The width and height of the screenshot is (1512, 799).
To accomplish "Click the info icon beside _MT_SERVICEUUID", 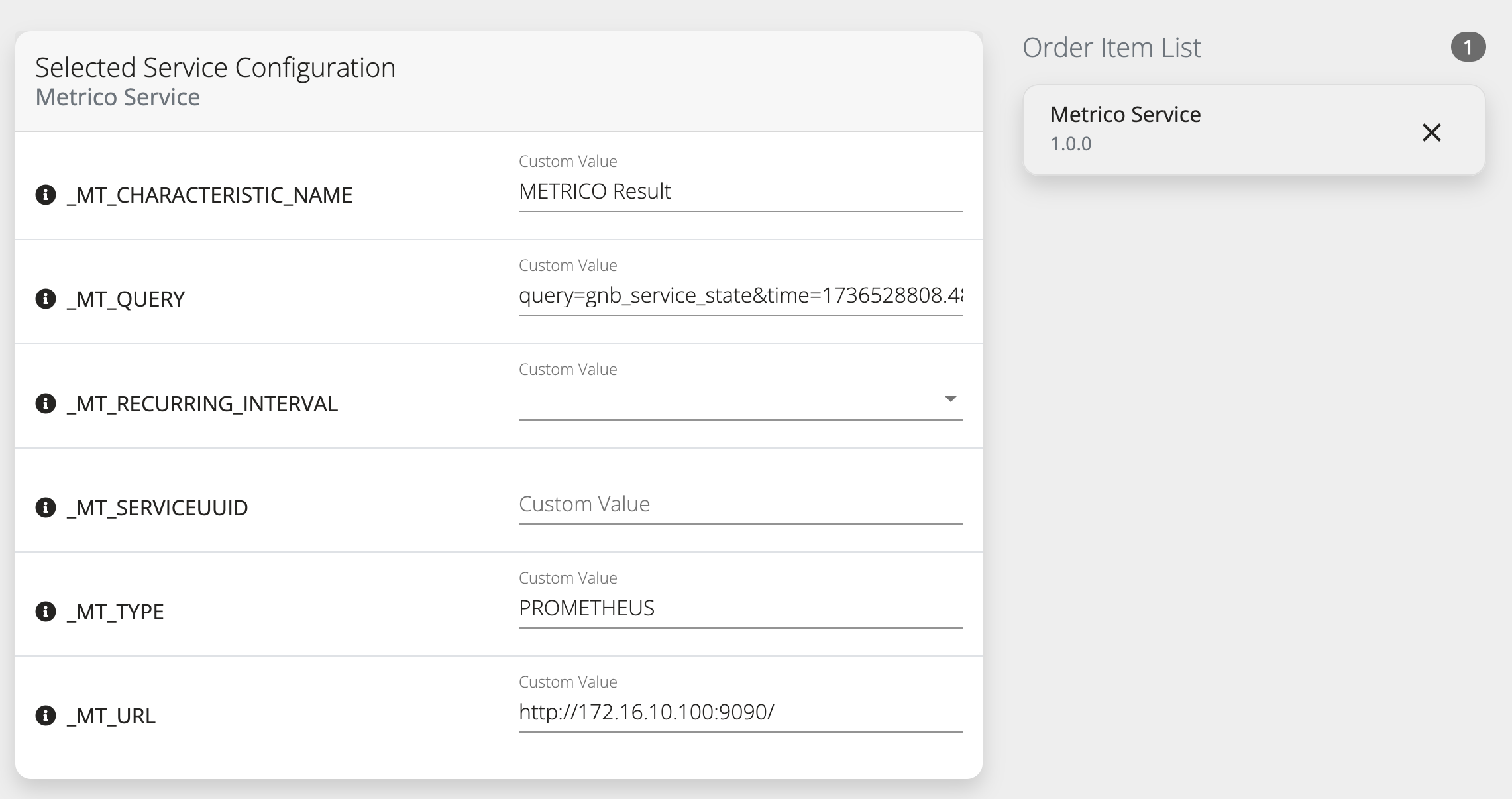I will tap(45, 507).
